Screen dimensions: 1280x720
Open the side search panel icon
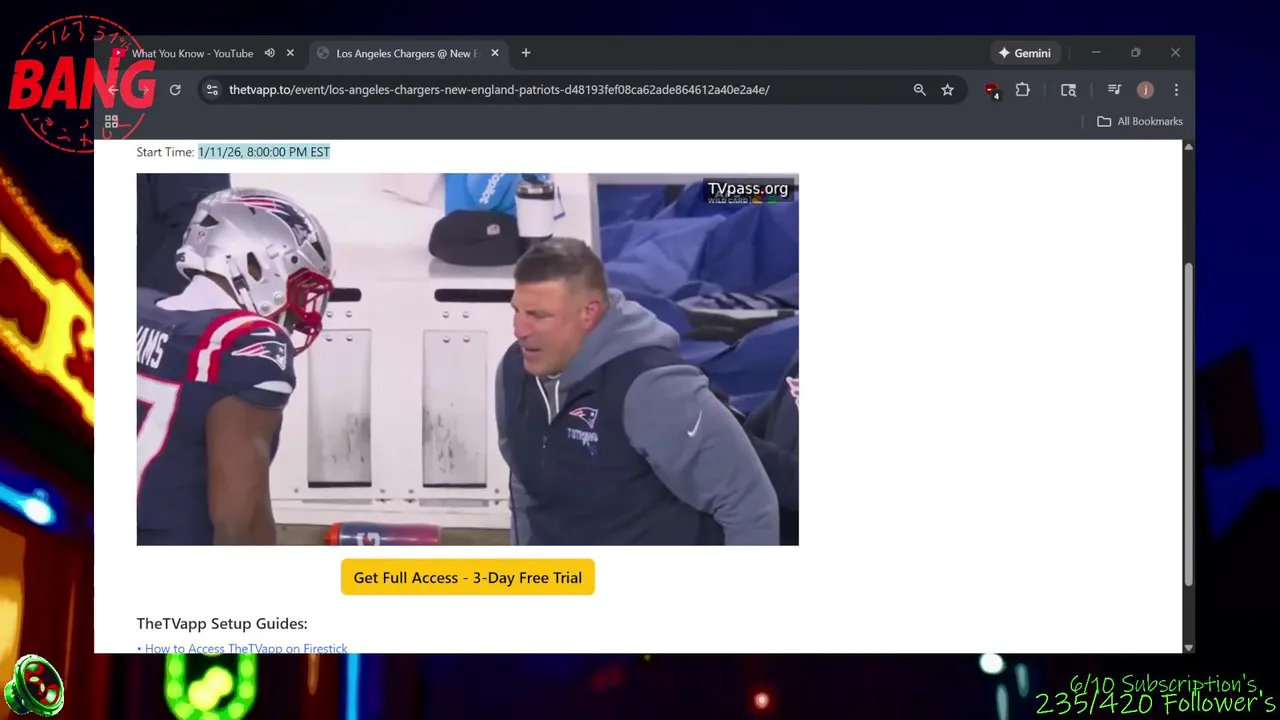1068,90
